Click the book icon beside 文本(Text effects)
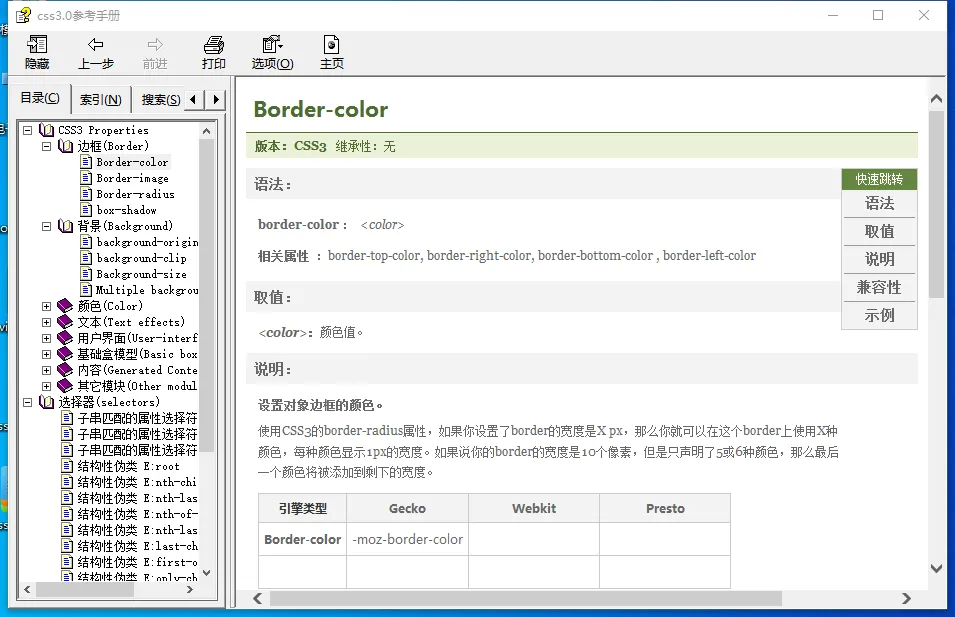 [x=65, y=322]
